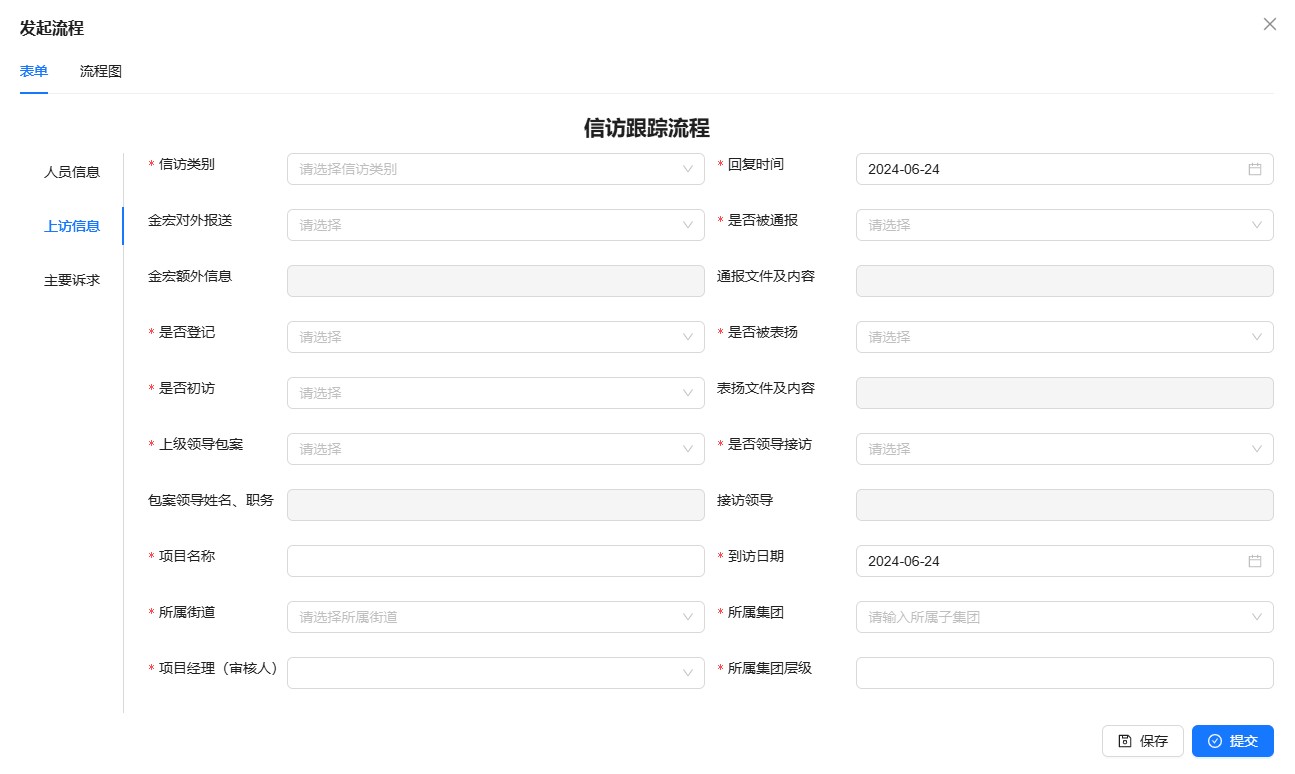This screenshot has height=774, width=1295.
Task: Open the calendar picker for 到访日期 field
Action: (1255, 561)
